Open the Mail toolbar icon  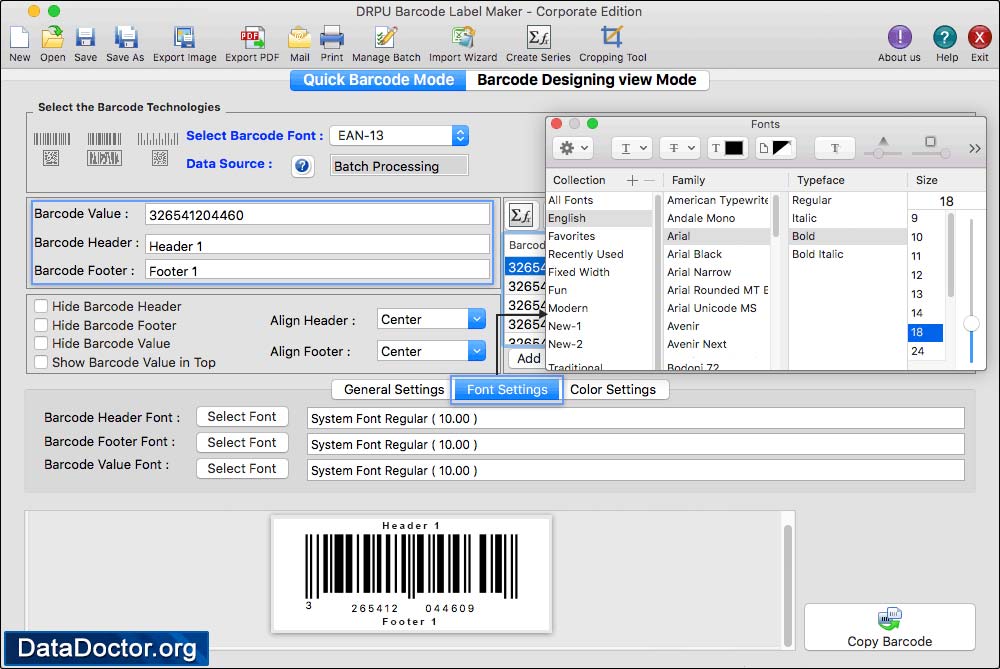(300, 38)
